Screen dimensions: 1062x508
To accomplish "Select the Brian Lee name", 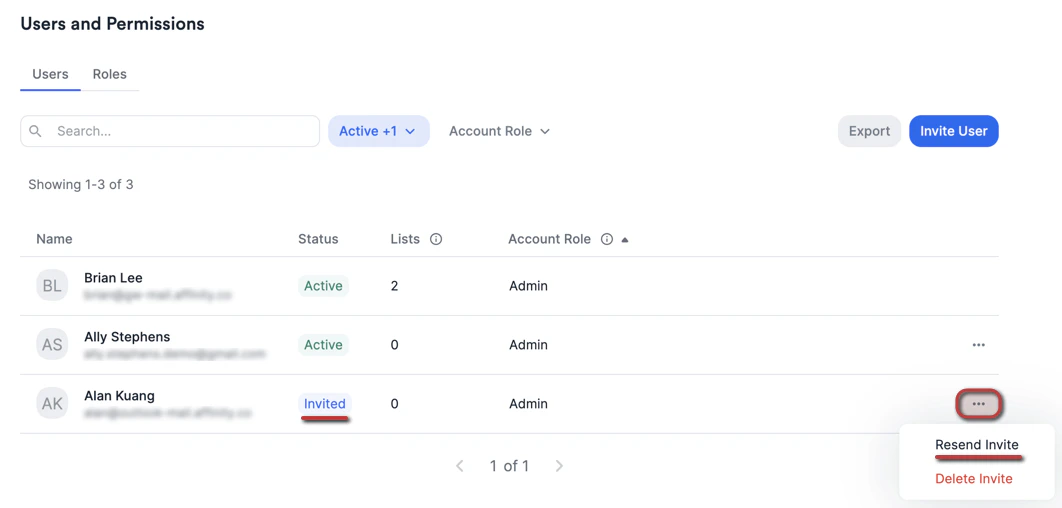I will (x=113, y=278).
